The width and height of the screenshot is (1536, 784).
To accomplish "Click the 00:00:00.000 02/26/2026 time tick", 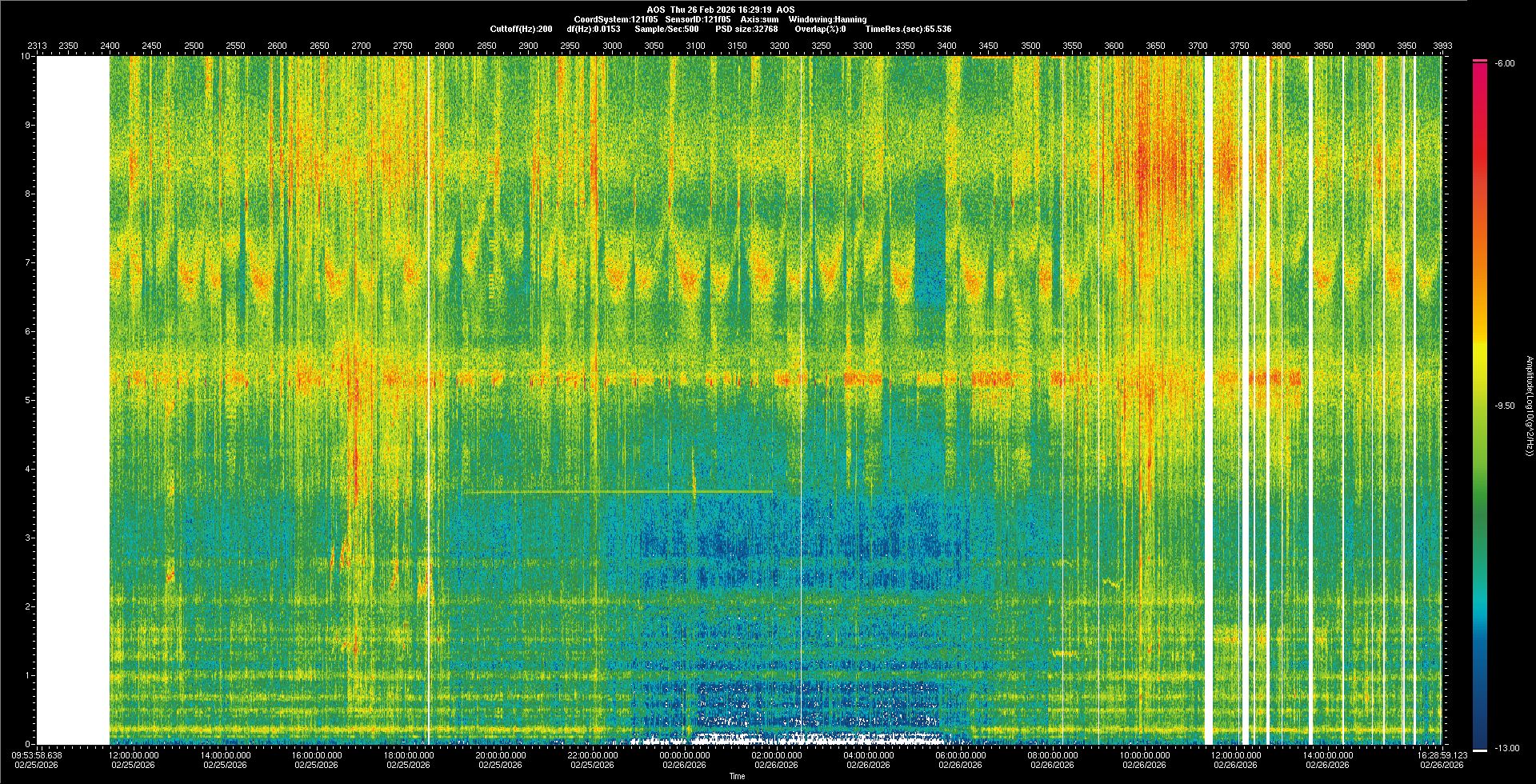I will (684, 759).
